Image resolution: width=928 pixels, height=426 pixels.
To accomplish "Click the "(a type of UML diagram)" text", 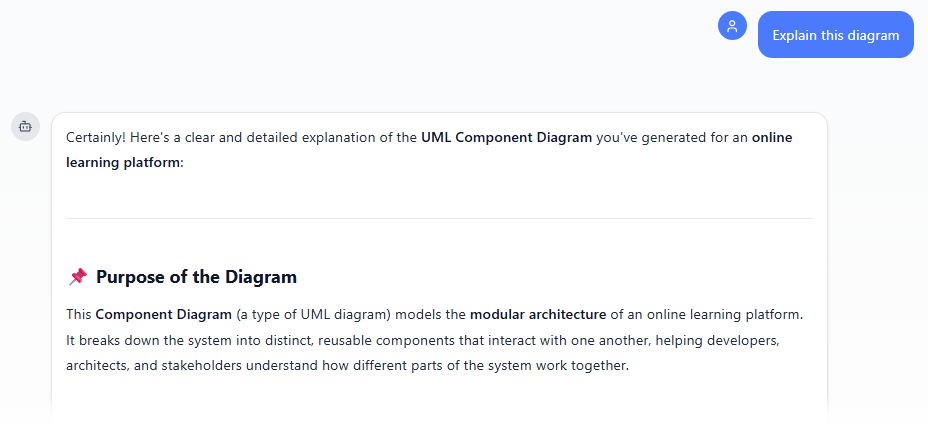I will click(314, 314).
